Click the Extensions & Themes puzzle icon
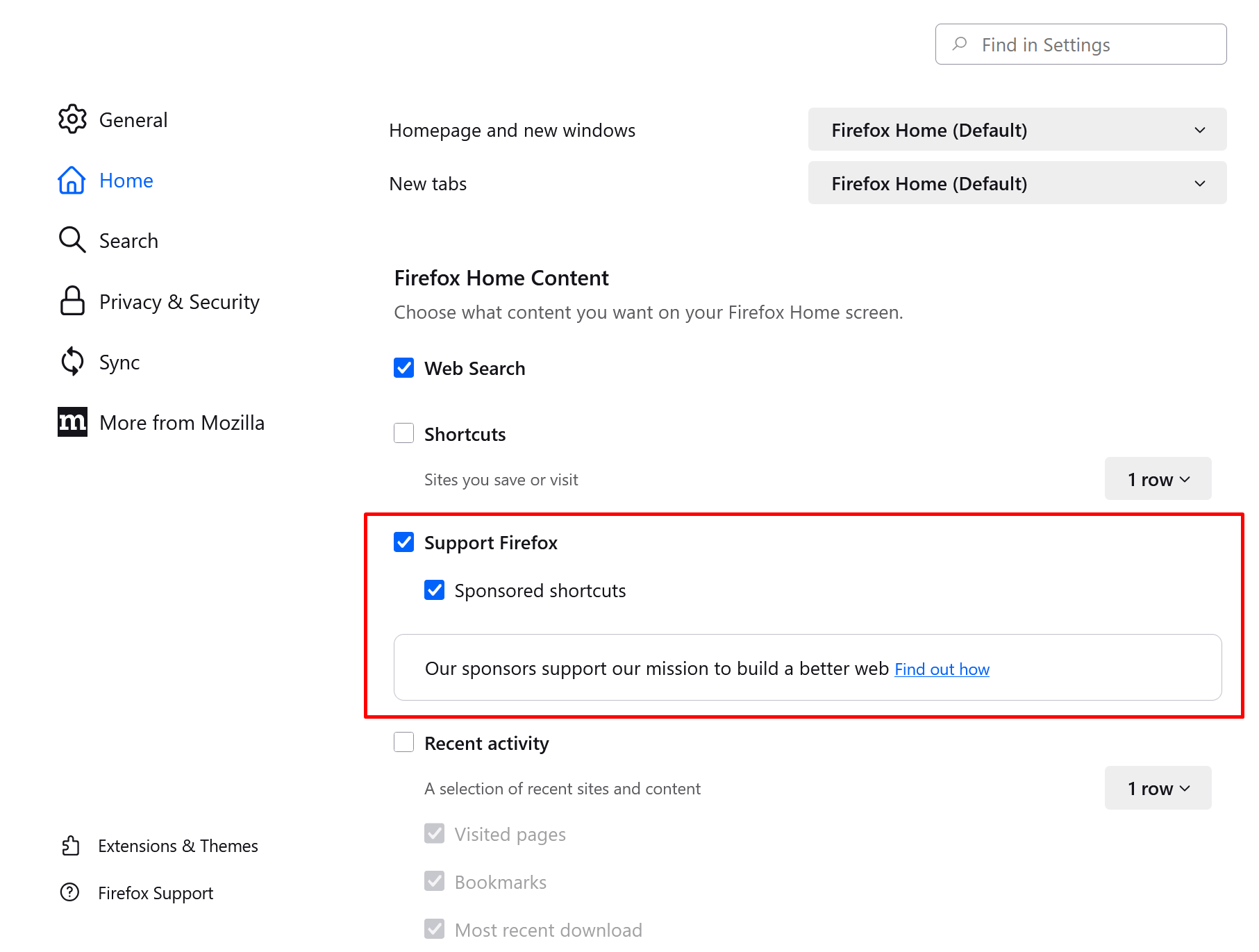This screenshot has height=952, width=1259. tap(71, 846)
